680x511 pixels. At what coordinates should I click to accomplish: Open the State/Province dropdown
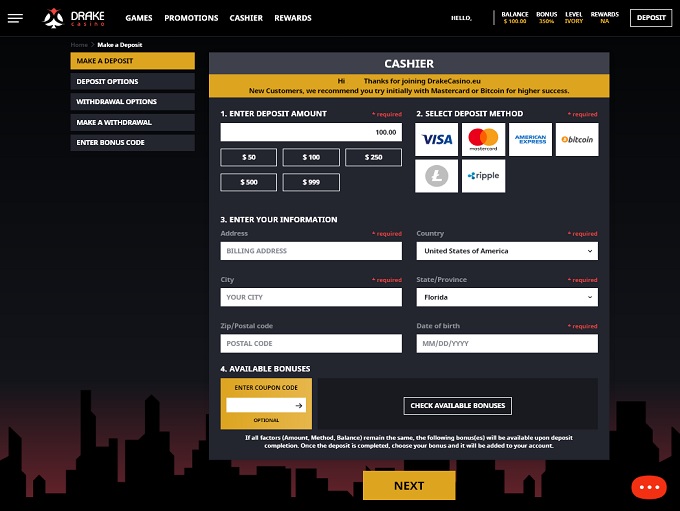click(506, 297)
